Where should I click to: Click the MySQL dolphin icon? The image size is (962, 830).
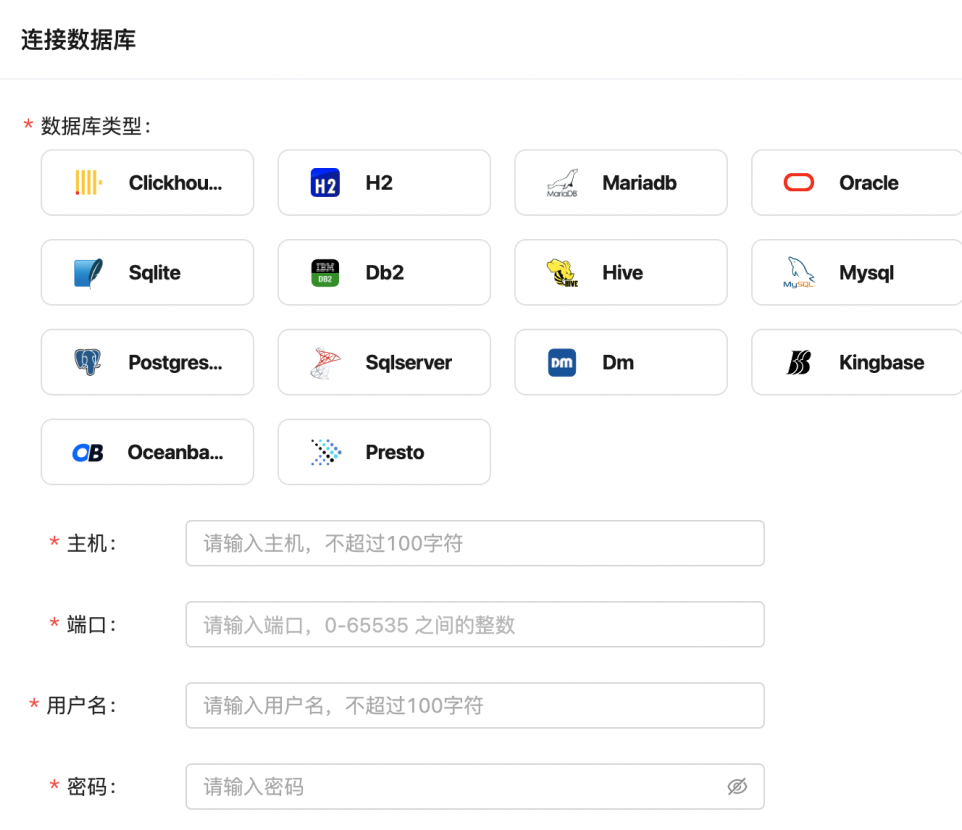[x=799, y=273]
